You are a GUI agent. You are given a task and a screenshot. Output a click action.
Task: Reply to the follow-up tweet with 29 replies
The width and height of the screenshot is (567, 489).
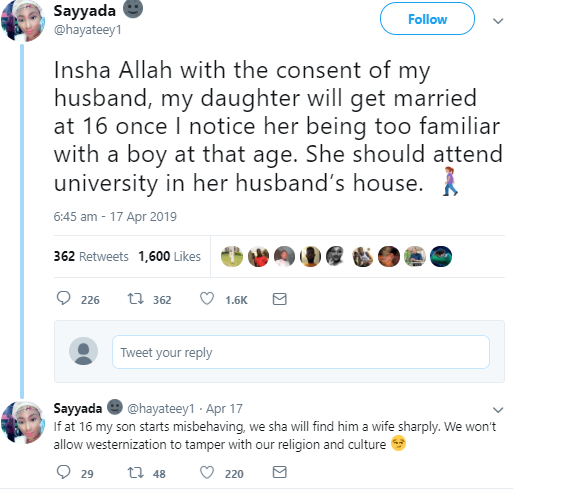click(x=64, y=472)
